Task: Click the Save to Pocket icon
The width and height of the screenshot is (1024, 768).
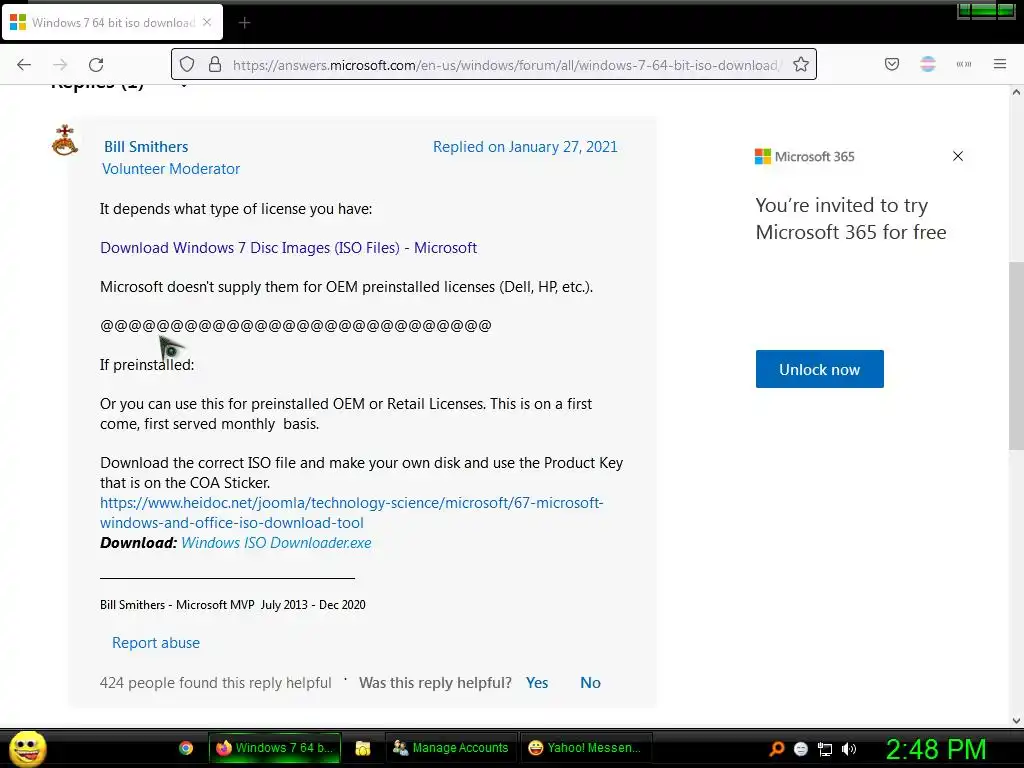Action: pyautogui.click(x=892, y=64)
